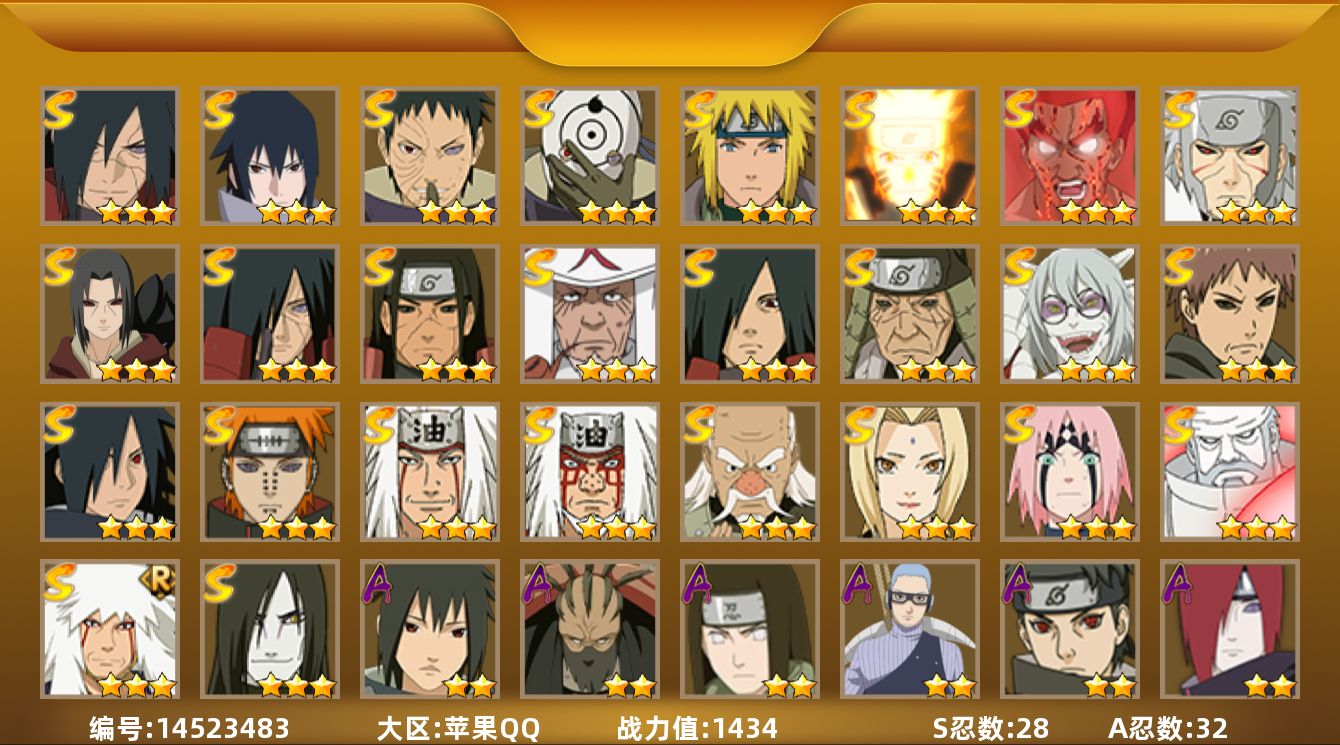Click the 战力值:1434 power value label
The height and width of the screenshot is (745, 1340).
click(x=697, y=728)
